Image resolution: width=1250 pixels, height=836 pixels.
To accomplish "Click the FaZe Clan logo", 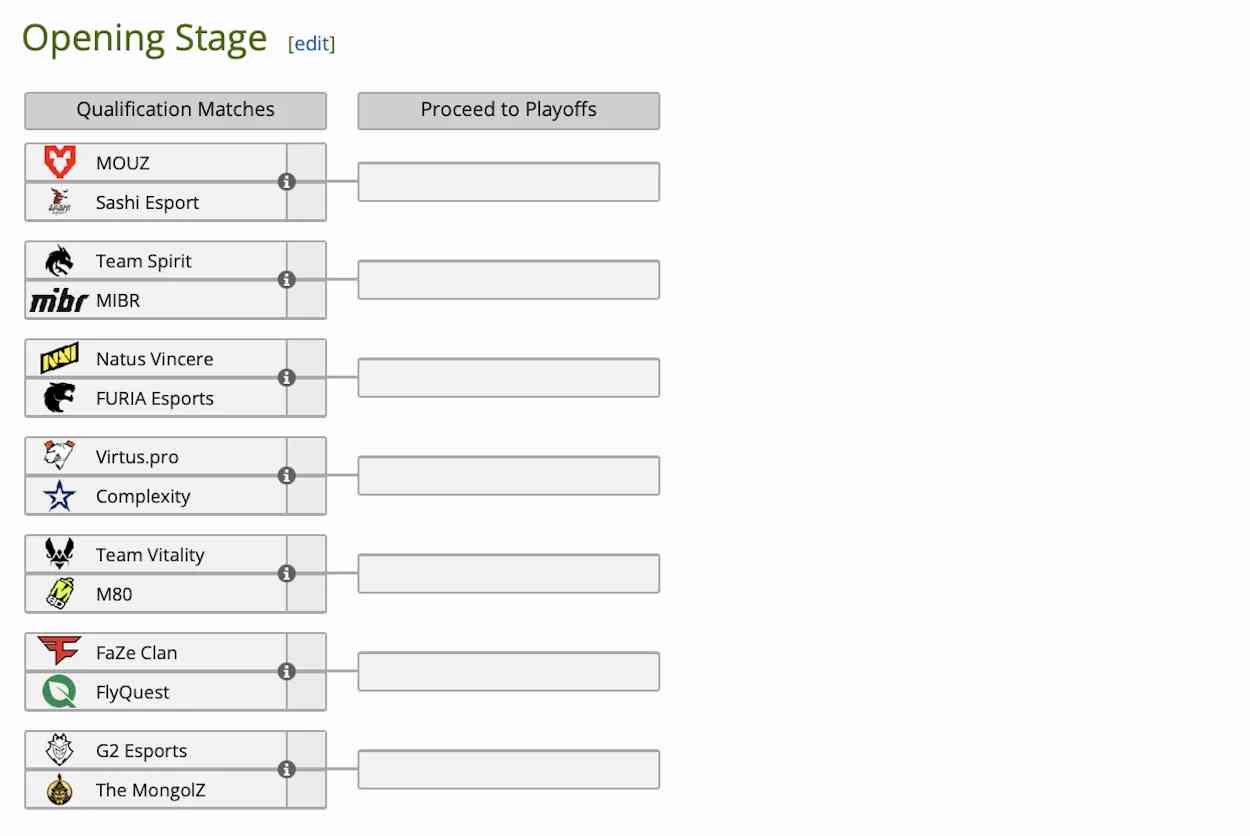I will (60, 652).
